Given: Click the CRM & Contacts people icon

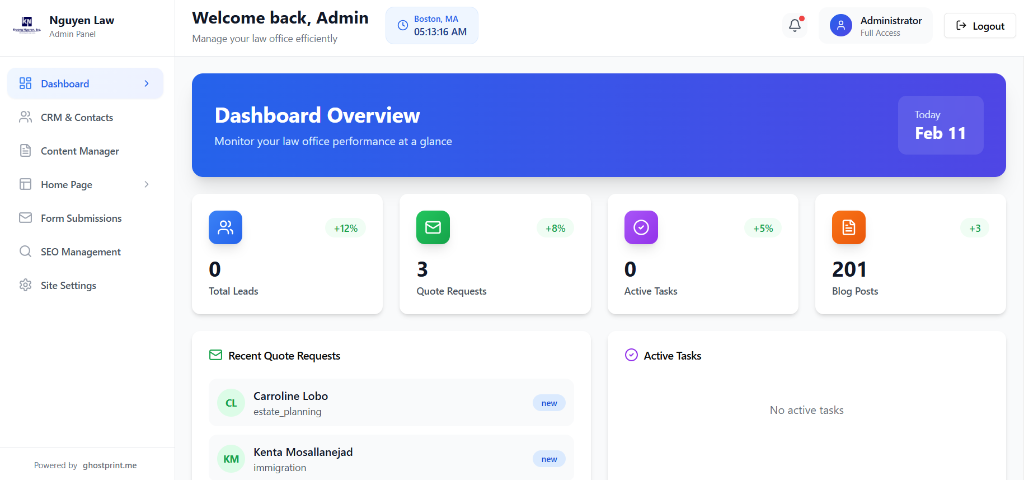Looking at the screenshot, I should pos(25,118).
